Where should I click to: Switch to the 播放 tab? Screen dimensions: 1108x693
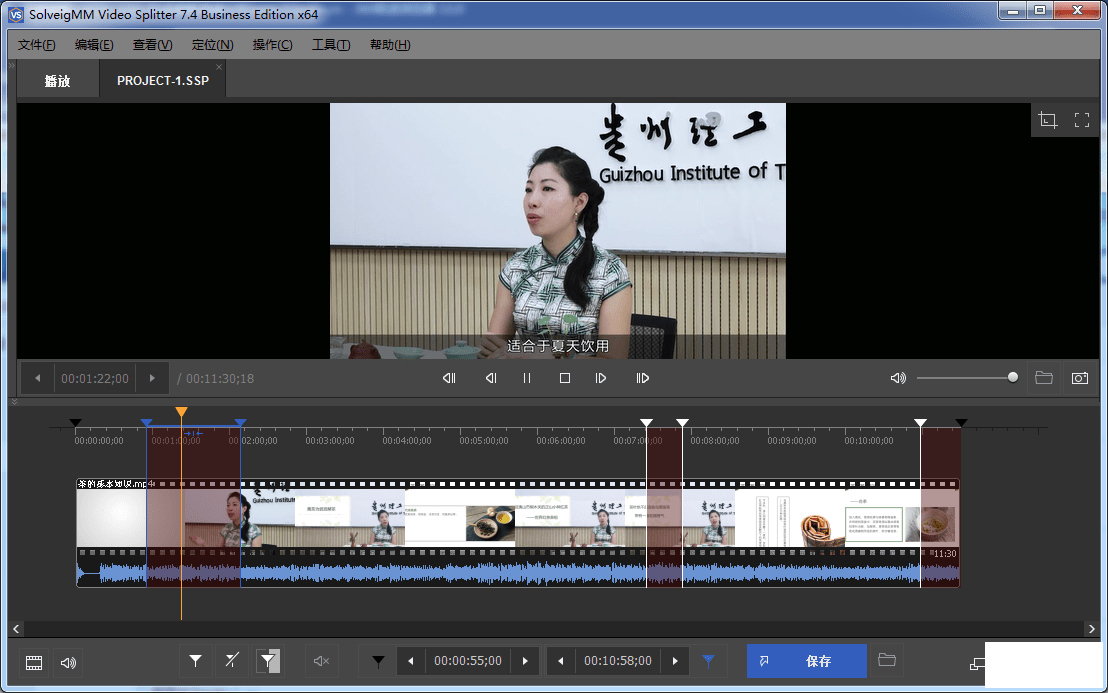click(x=57, y=81)
